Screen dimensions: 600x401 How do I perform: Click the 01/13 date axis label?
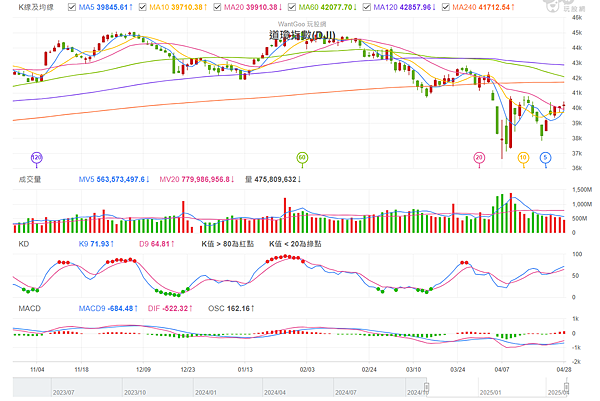point(245,370)
